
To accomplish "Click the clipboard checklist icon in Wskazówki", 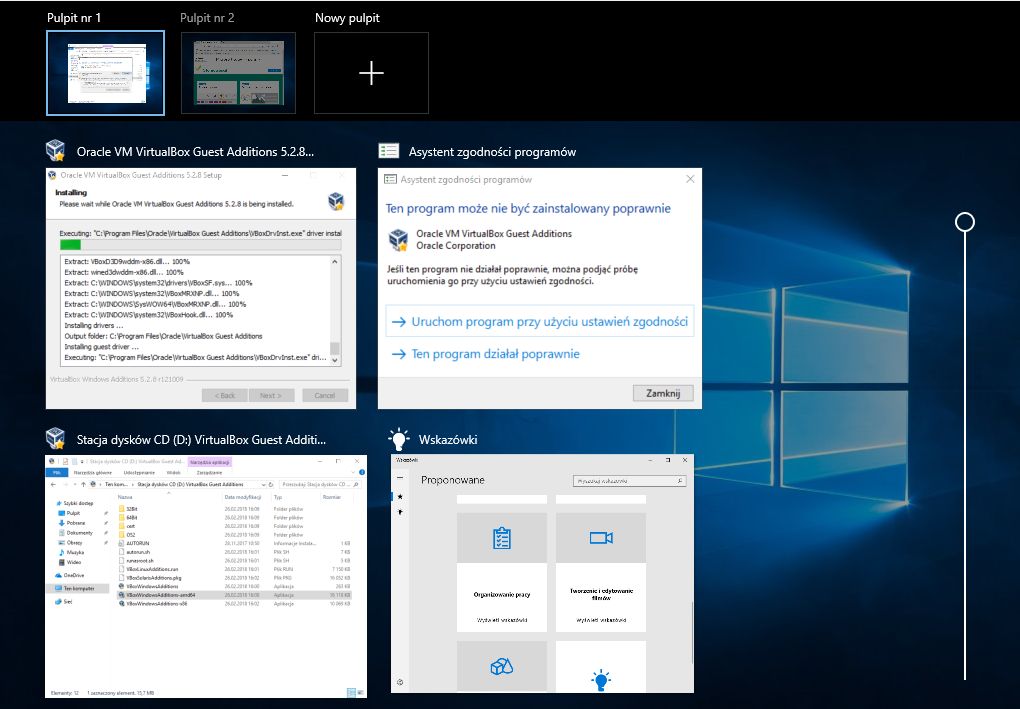I will [x=501, y=538].
